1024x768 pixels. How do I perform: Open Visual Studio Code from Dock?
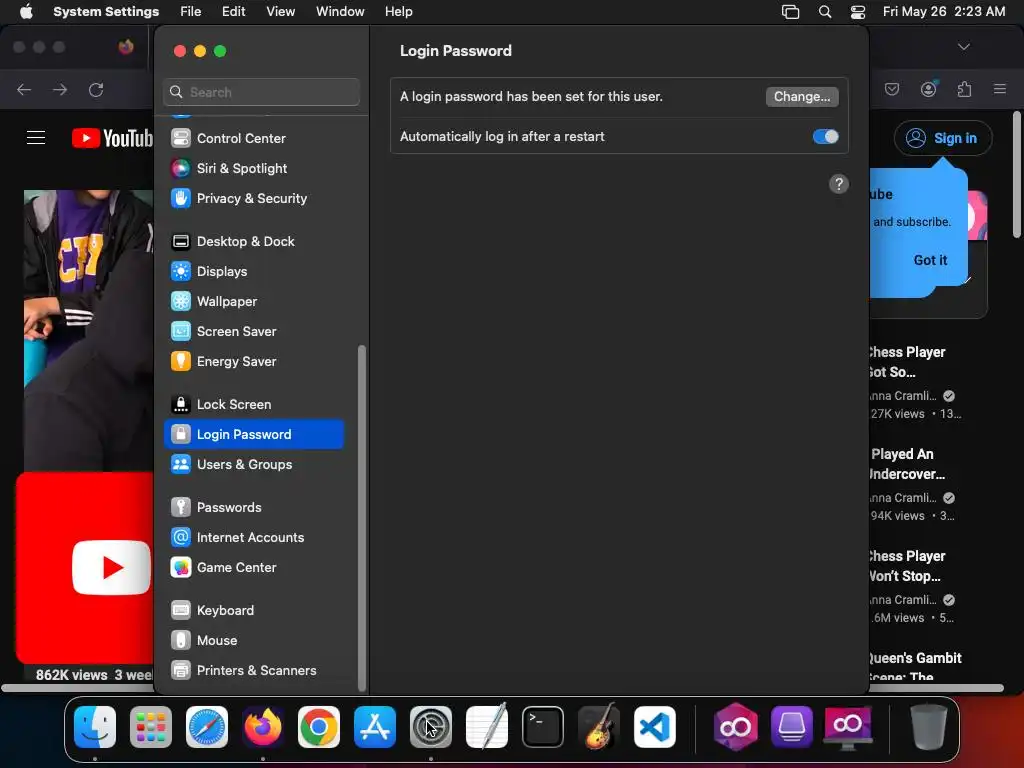pyautogui.click(x=655, y=727)
